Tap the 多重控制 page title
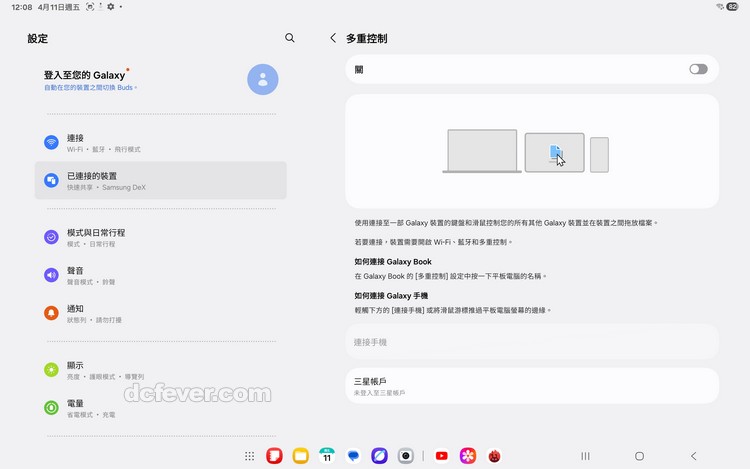The height and width of the screenshot is (469, 750). pyautogui.click(x=366, y=38)
